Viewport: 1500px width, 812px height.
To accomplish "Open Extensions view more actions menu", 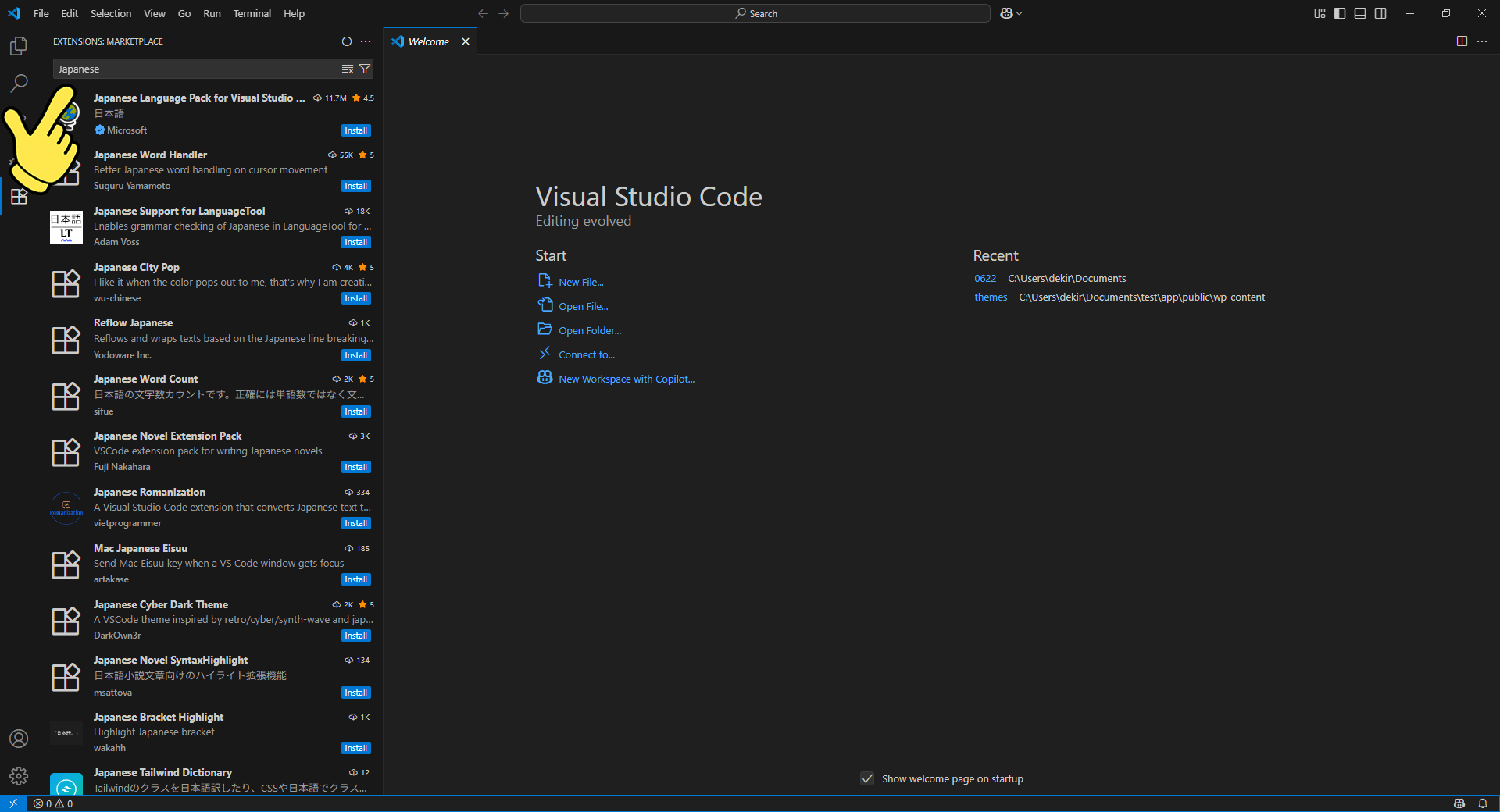I will (x=366, y=41).
